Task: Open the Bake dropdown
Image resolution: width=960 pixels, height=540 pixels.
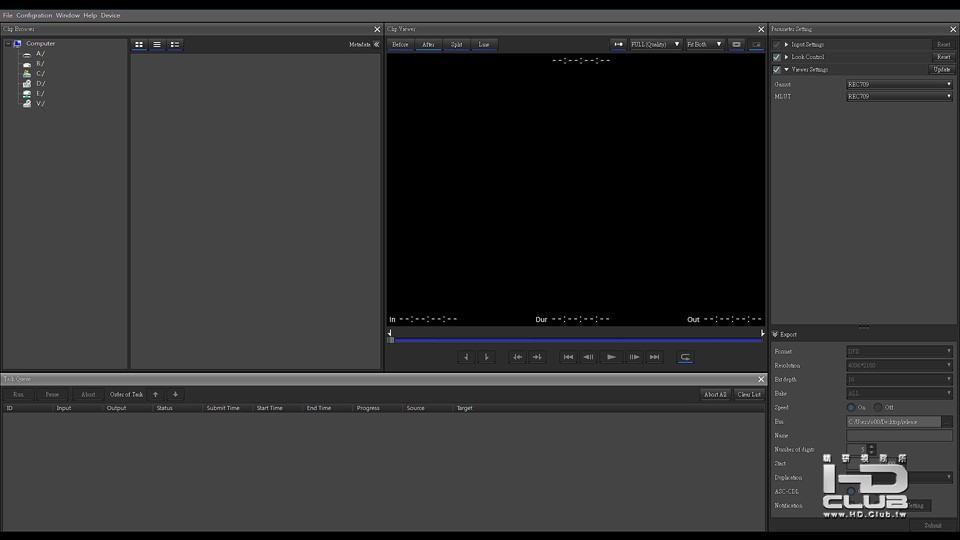Action: point(899,394)
